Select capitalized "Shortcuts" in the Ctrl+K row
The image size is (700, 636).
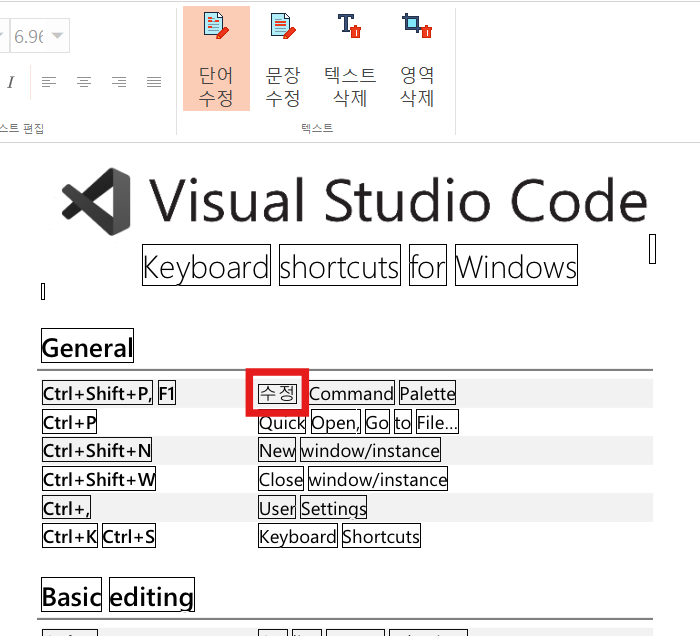(x=381, y=536)
